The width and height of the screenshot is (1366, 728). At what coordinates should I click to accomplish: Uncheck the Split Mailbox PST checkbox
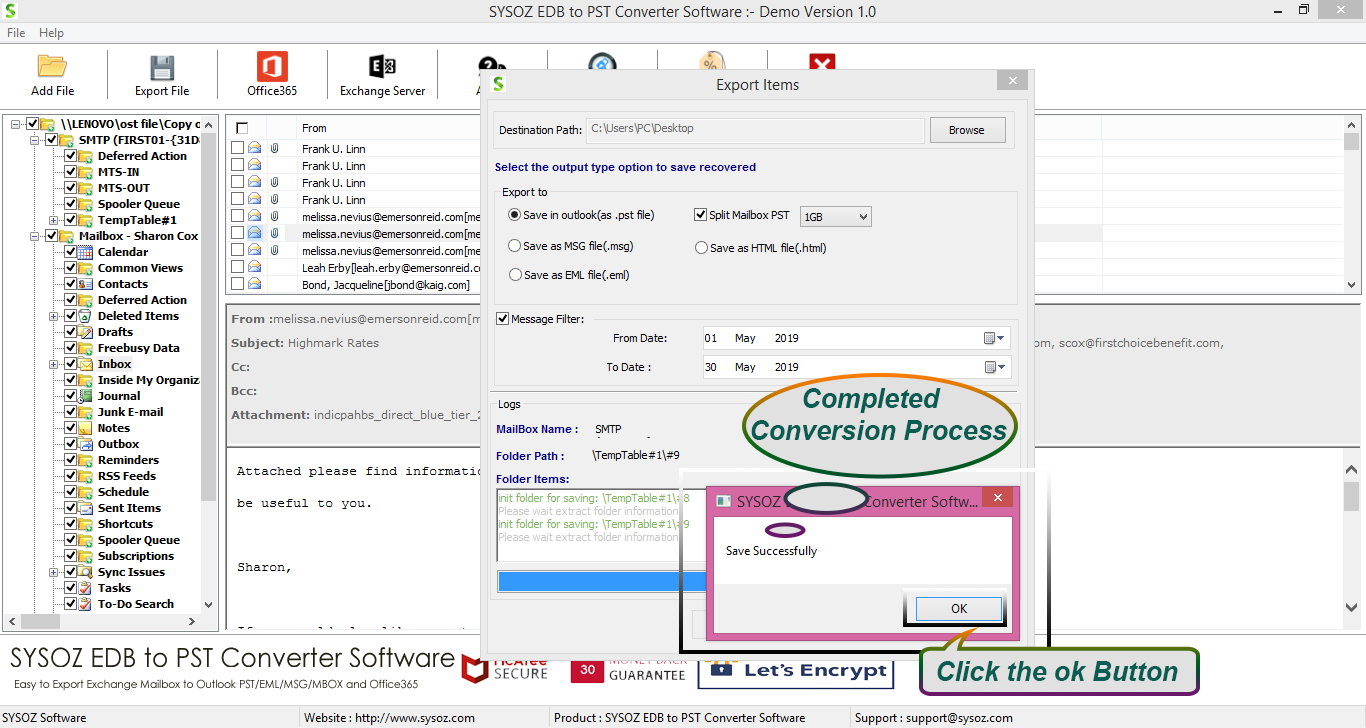click(x=701, y=215)
